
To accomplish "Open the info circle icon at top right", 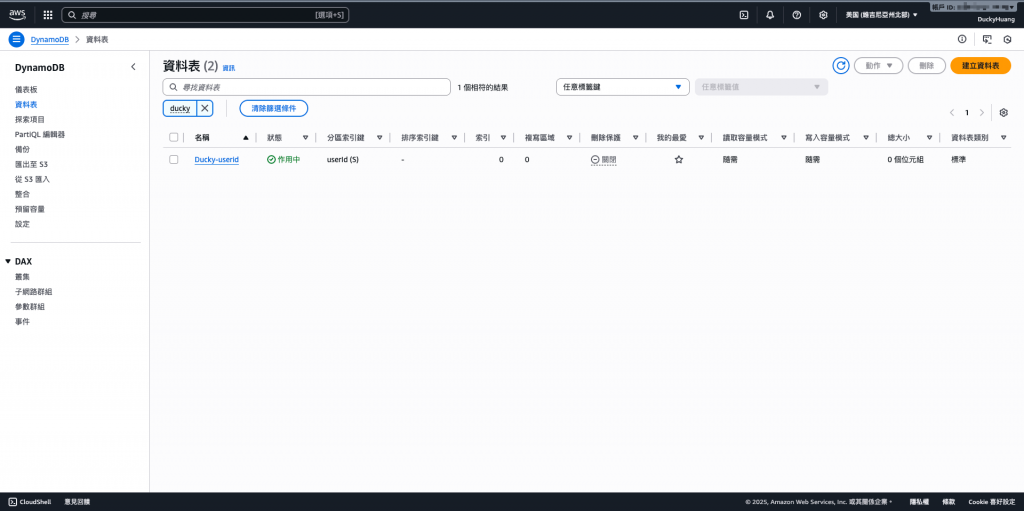I will point(962,39).
